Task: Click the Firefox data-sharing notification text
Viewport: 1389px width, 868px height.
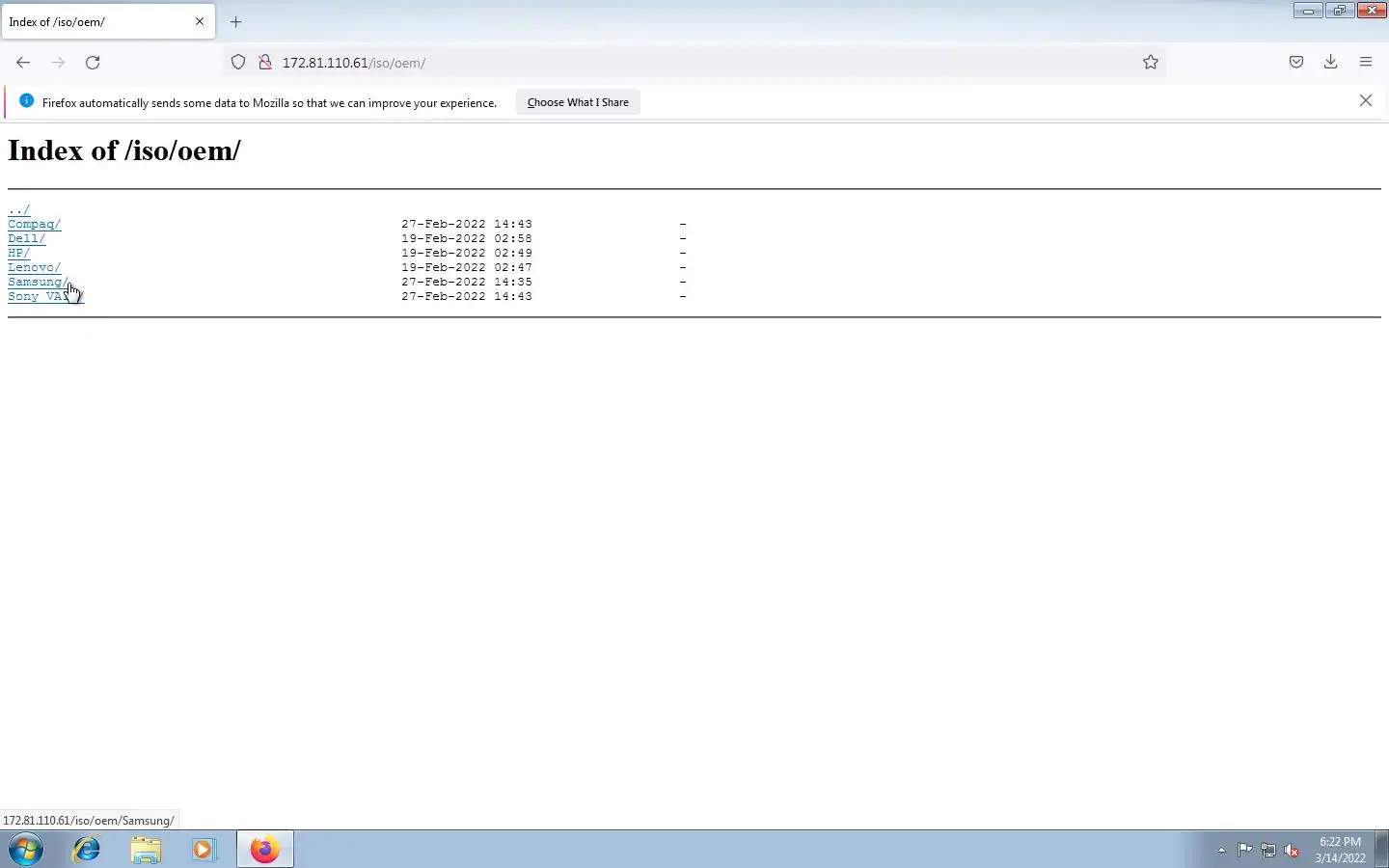Action: pyautogui.click(x=269, y=102)
